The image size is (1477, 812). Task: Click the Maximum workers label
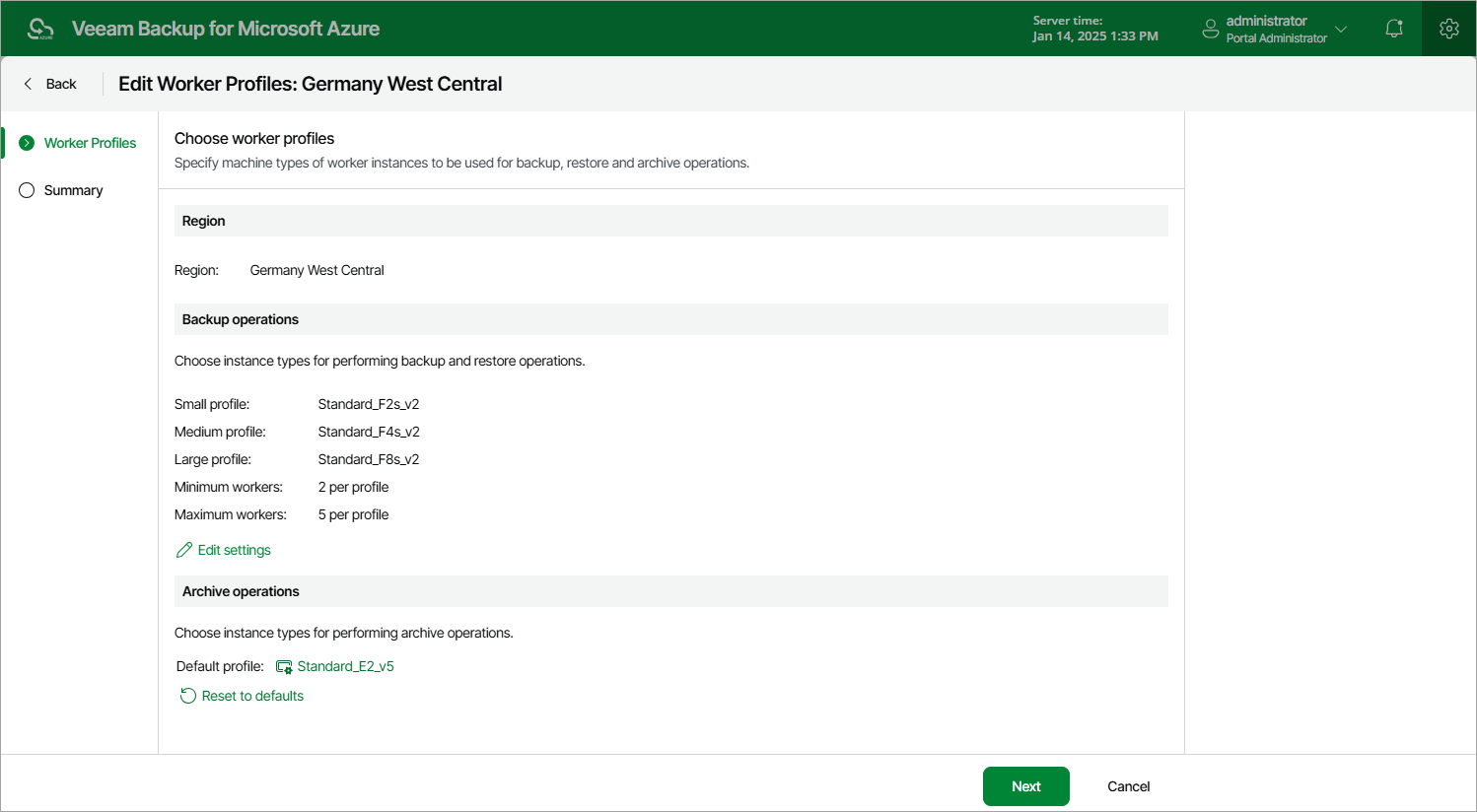point(231,514)
